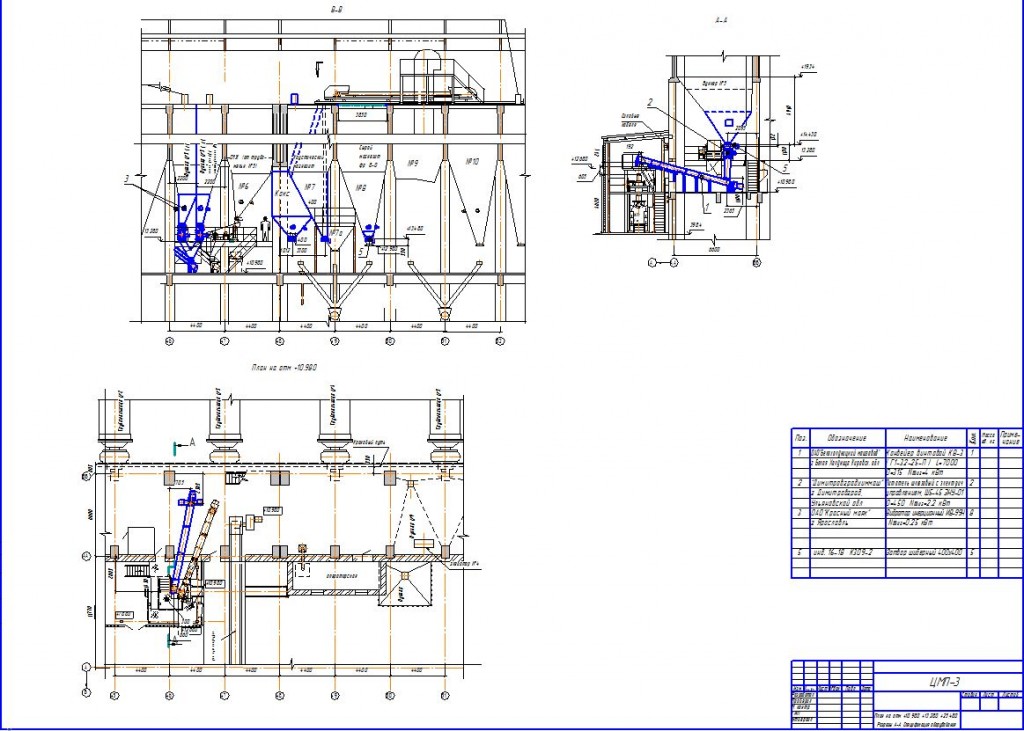
Task: Click the №6 bunker label
Action: [x=244, y=187]
